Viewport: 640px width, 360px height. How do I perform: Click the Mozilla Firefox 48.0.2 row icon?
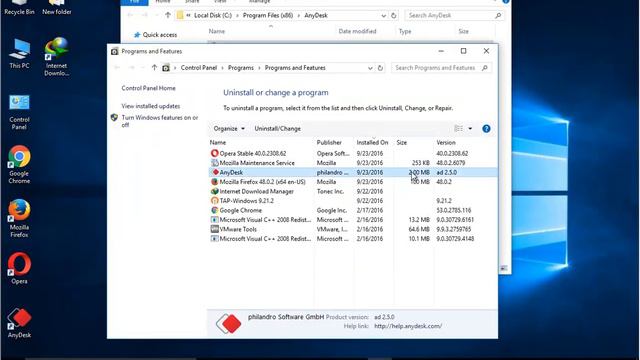tap(214, 182)
